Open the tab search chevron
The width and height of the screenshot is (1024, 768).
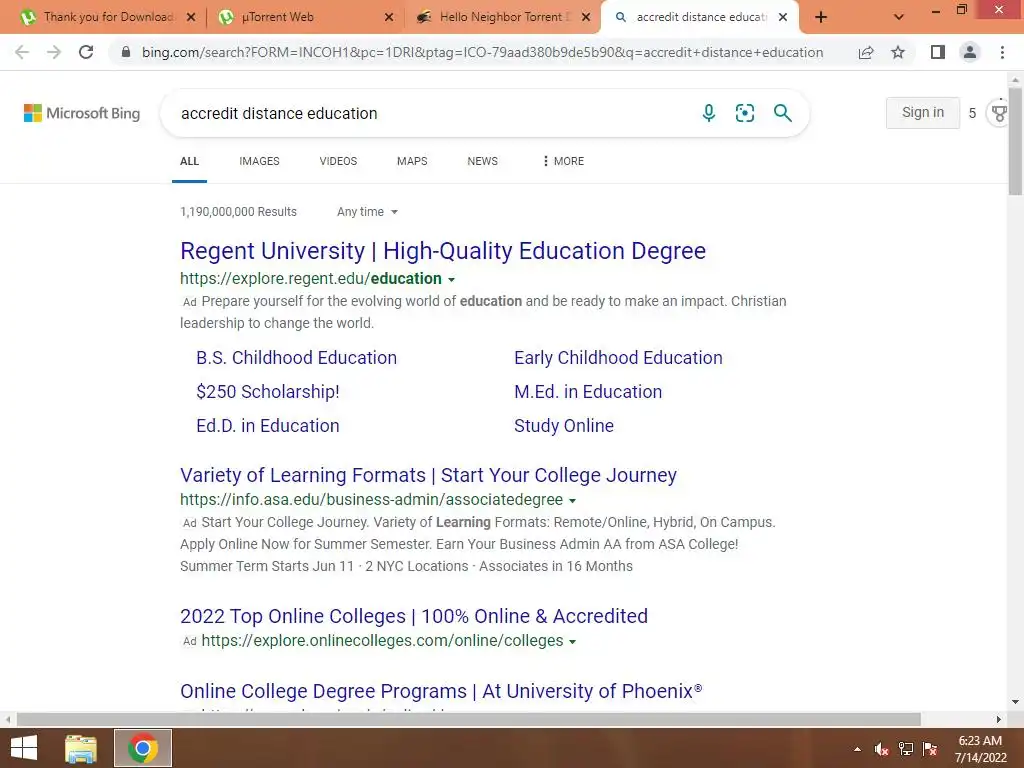(899, 17)
